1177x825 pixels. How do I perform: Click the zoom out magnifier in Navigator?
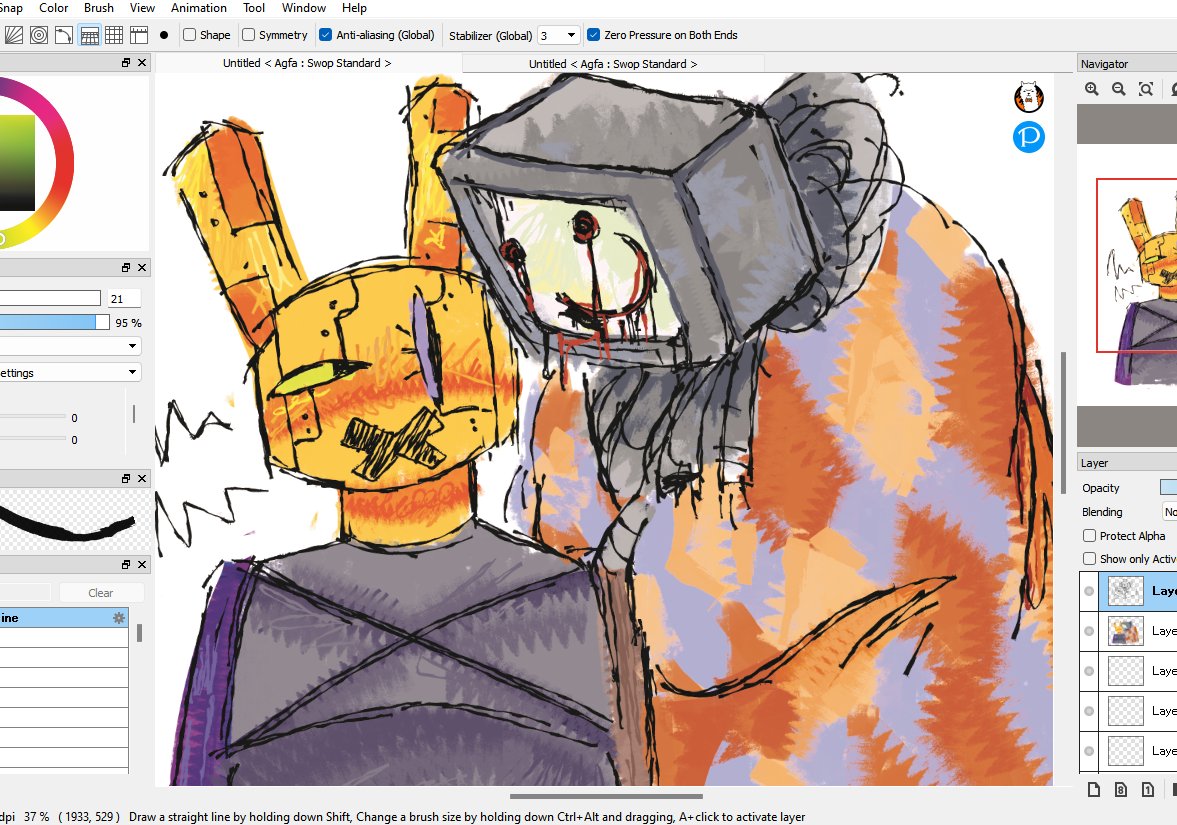1118,89
